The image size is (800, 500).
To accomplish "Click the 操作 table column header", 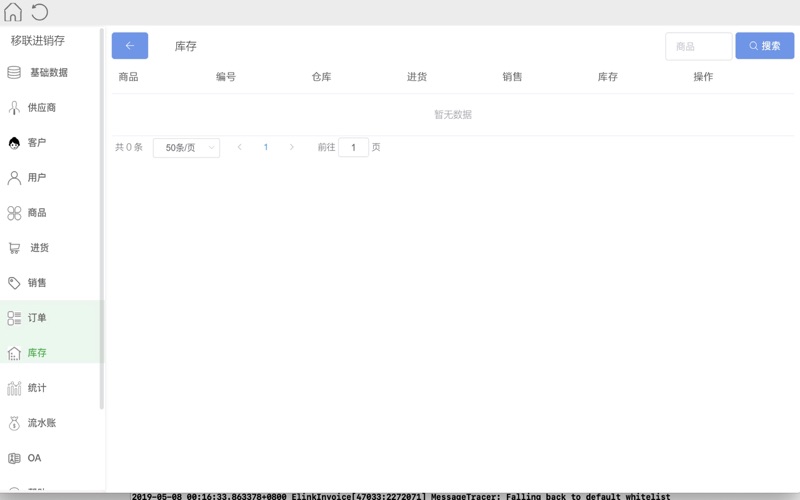I will [x=703, y=77].
